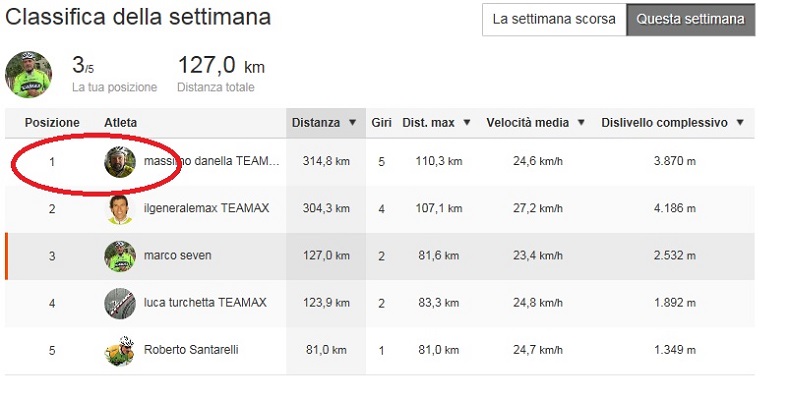Click the Posizione column header
Image resolution: width=790 pixels, height=397 pixels.
tap(52, 122)
